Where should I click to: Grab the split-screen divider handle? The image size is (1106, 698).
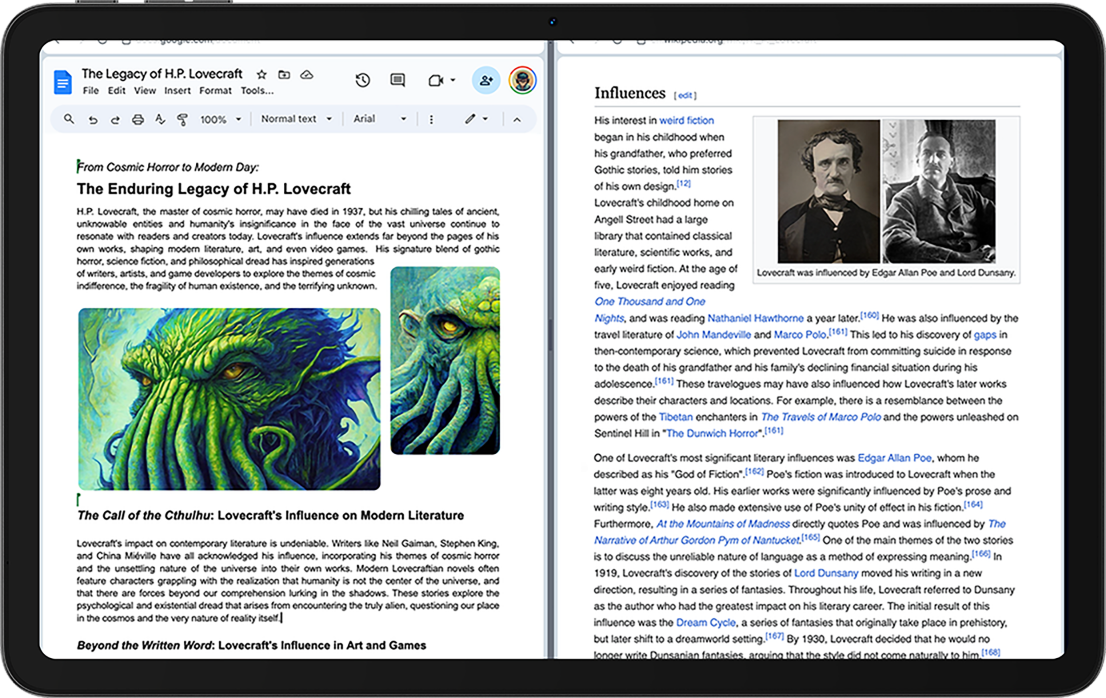(x=551, y=336)
